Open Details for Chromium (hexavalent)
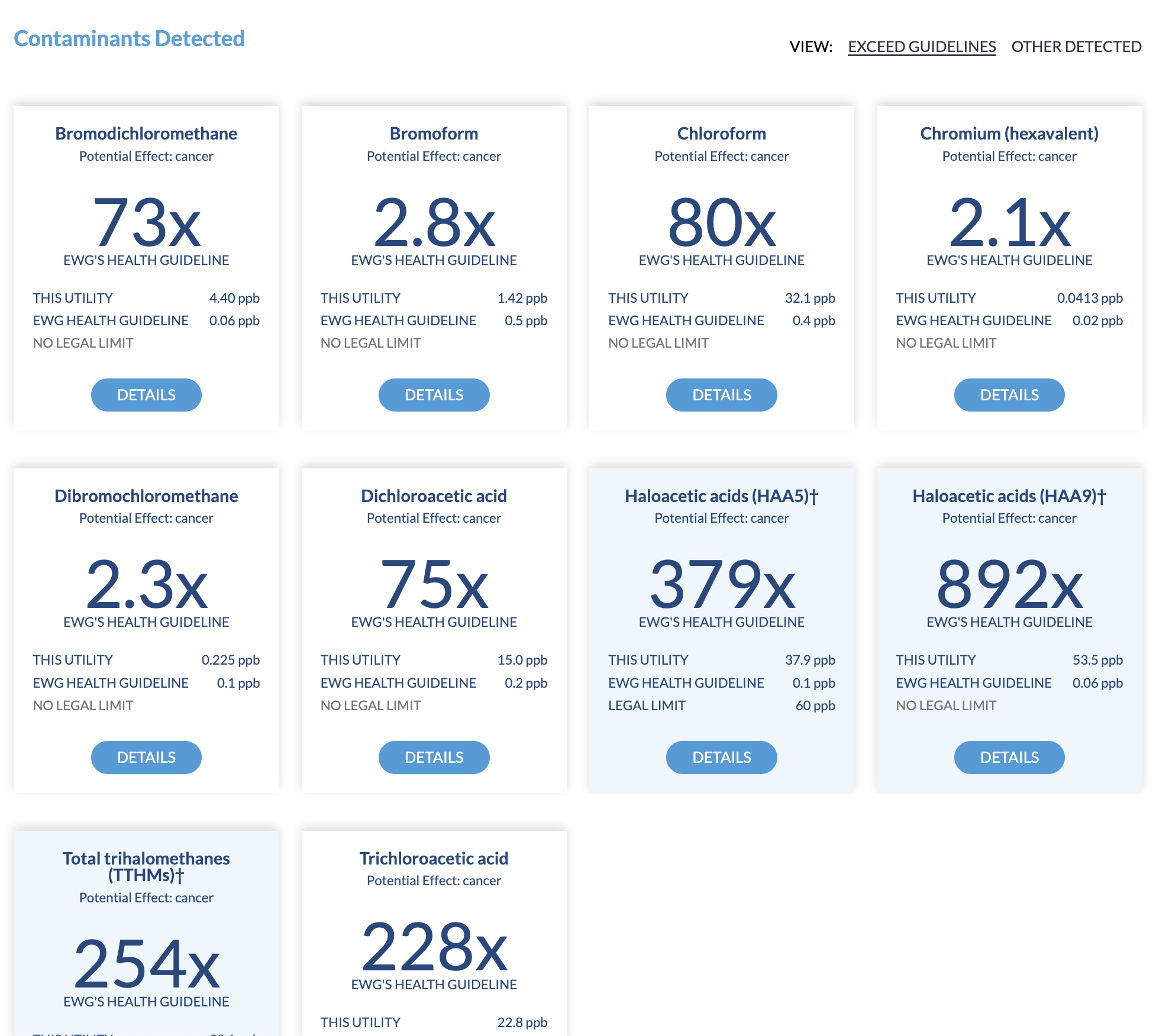 1009,395
